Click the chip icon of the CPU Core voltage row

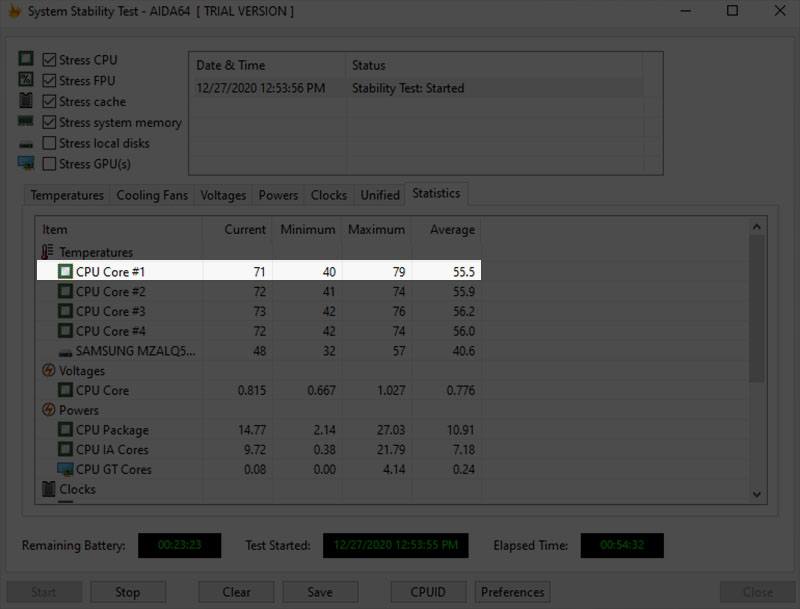(x=65, y=390)
